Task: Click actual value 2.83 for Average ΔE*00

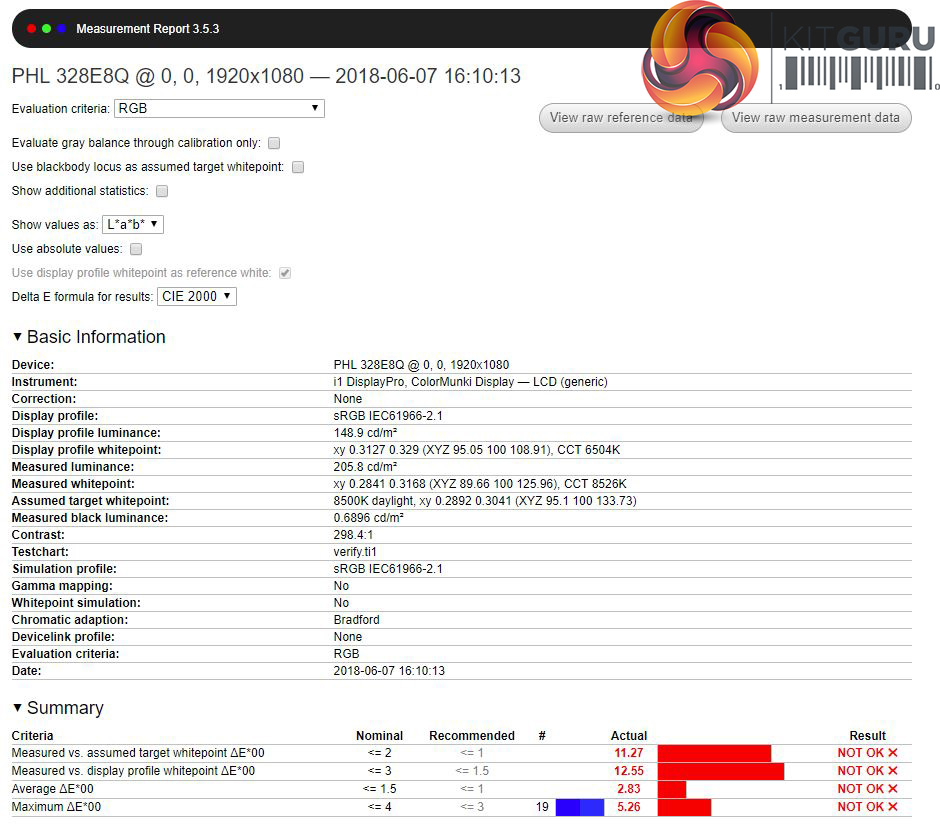Action: pos(629,789)
